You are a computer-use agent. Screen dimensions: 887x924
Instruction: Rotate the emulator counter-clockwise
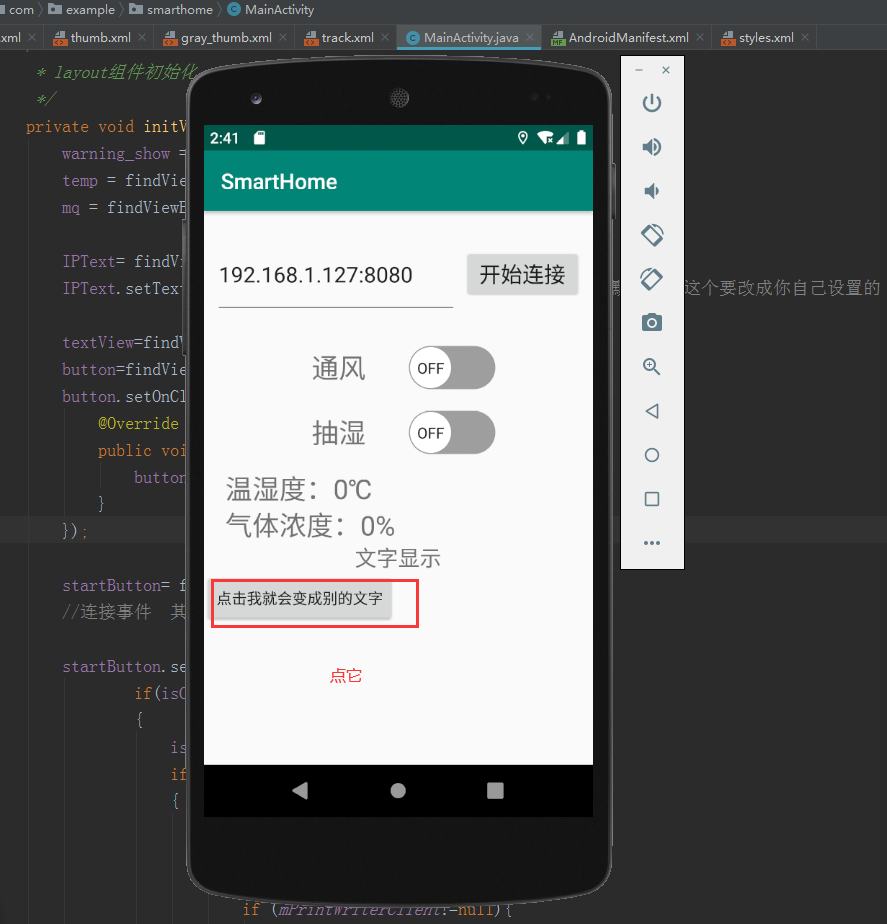click(x=651, y=235)
